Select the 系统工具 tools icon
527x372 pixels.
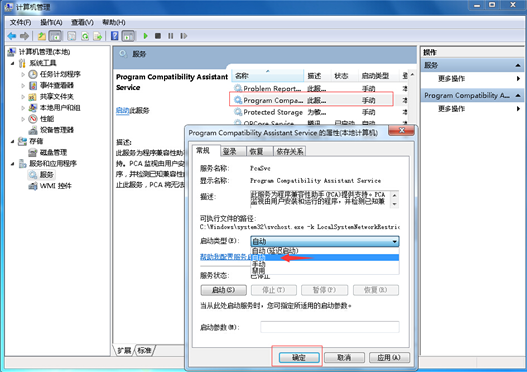point(22,63)
